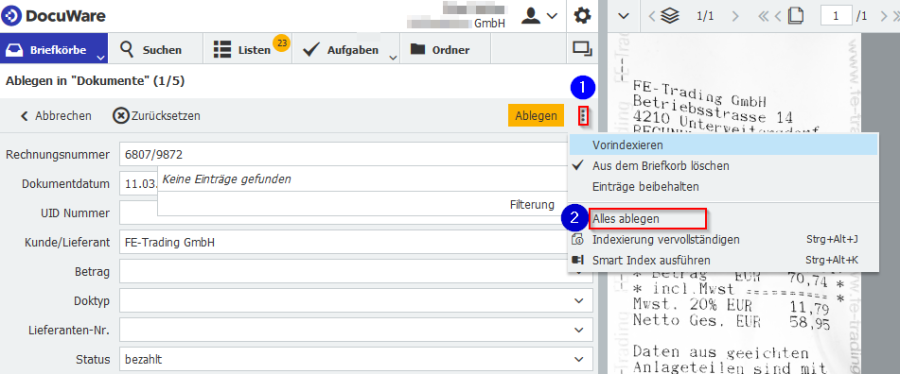Viewport: 900px width, 374px height.
Task: Click the Indexierung vervollständigen icon
Action: pyautogui.click(x=577, y=239)
